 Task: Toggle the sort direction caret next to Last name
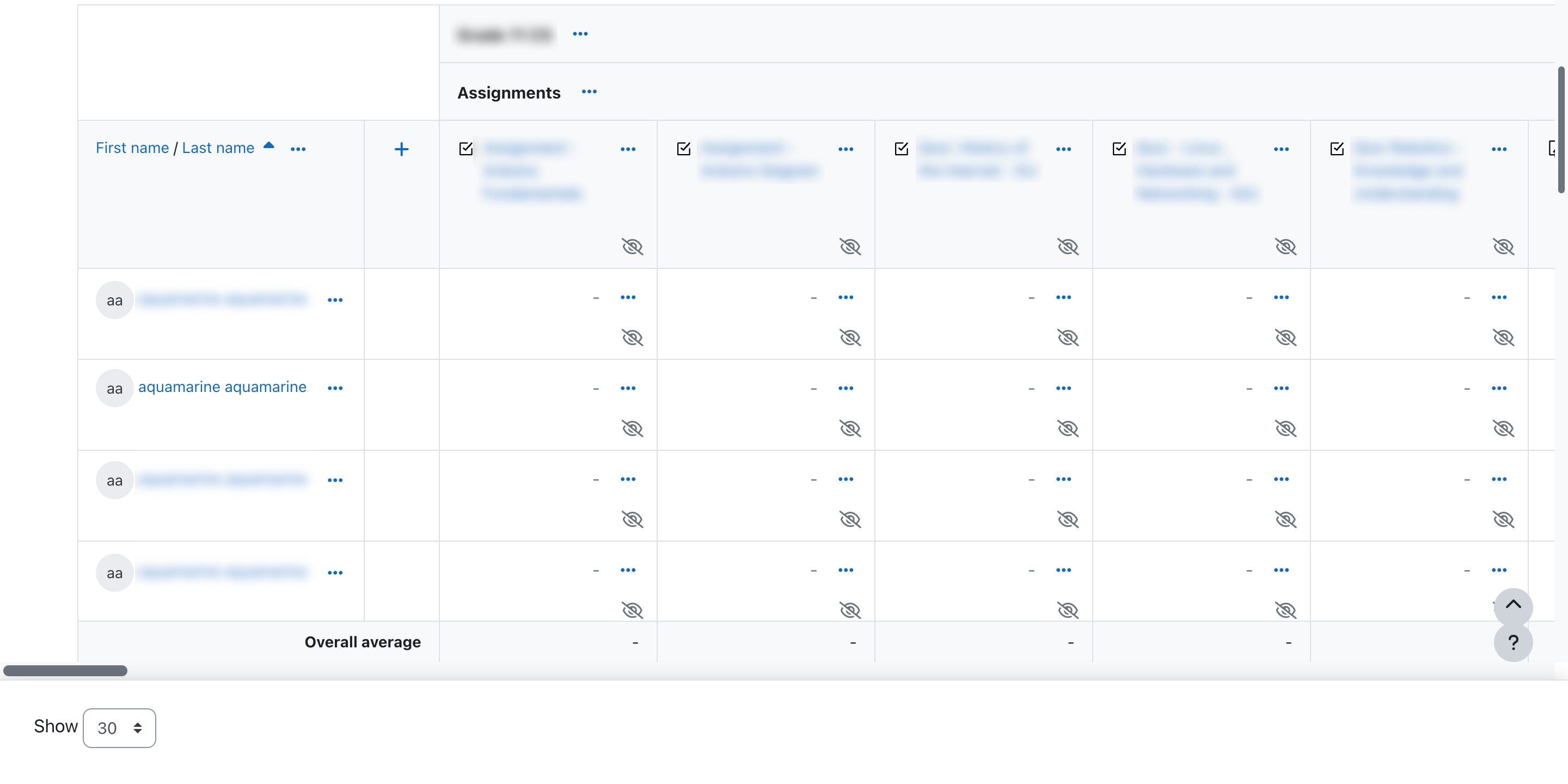click(268, 146)
